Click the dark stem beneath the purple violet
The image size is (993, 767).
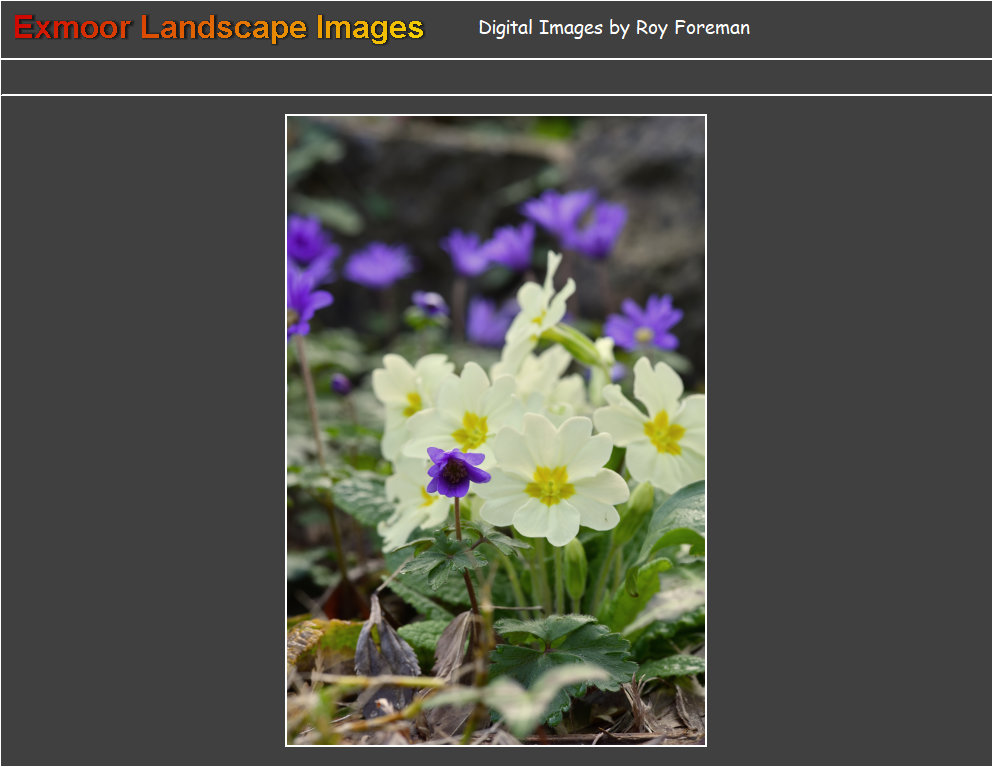pos(465,560)
